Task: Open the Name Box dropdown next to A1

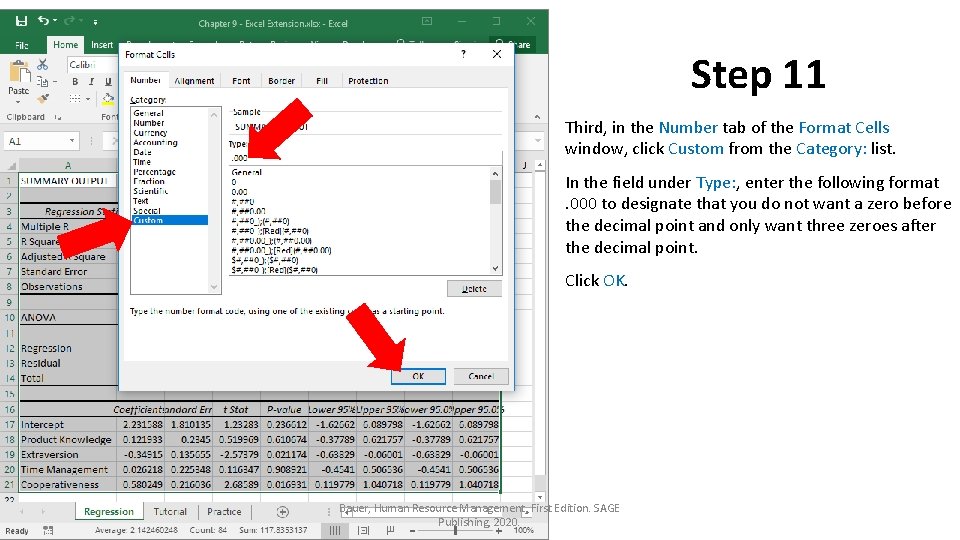Action: (72, 141)
